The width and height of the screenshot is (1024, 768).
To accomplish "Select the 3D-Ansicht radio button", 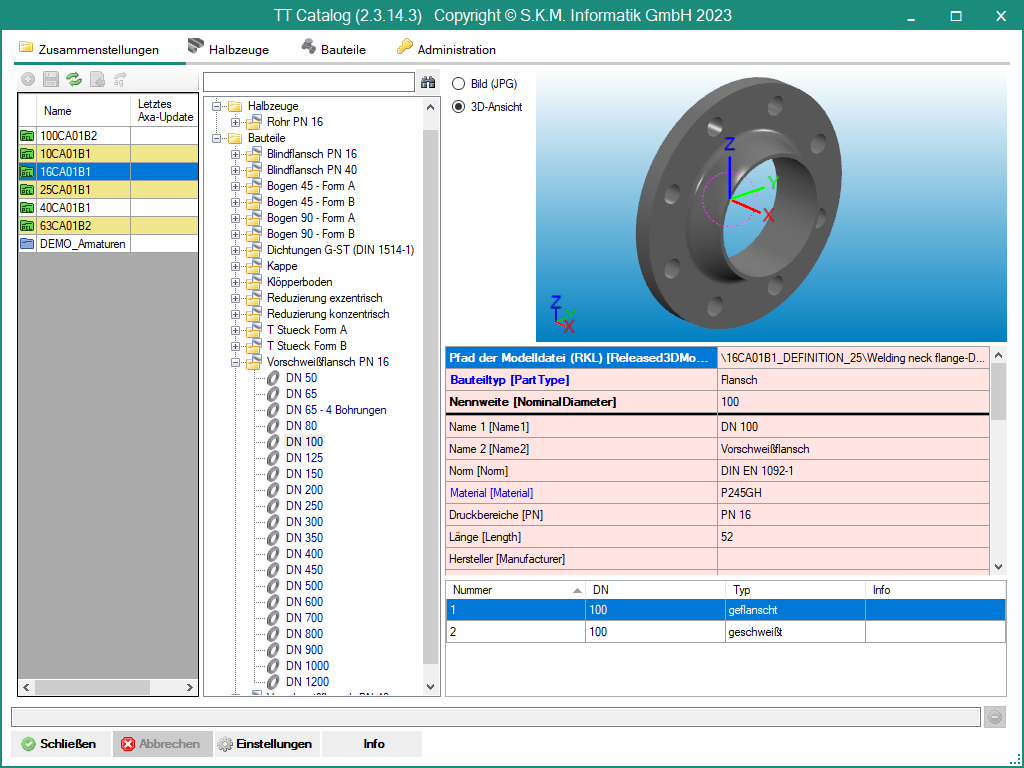I will 458,106.
